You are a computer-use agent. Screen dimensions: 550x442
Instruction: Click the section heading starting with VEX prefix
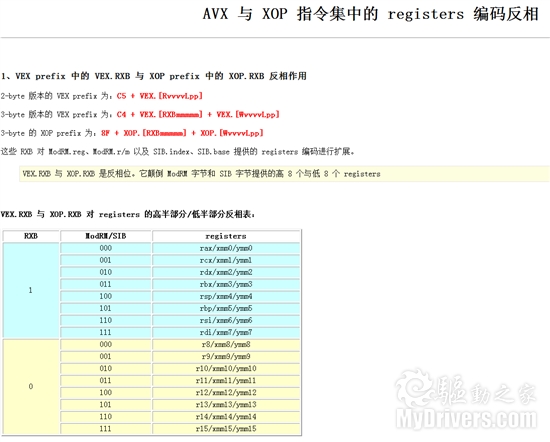pos(154,76)
